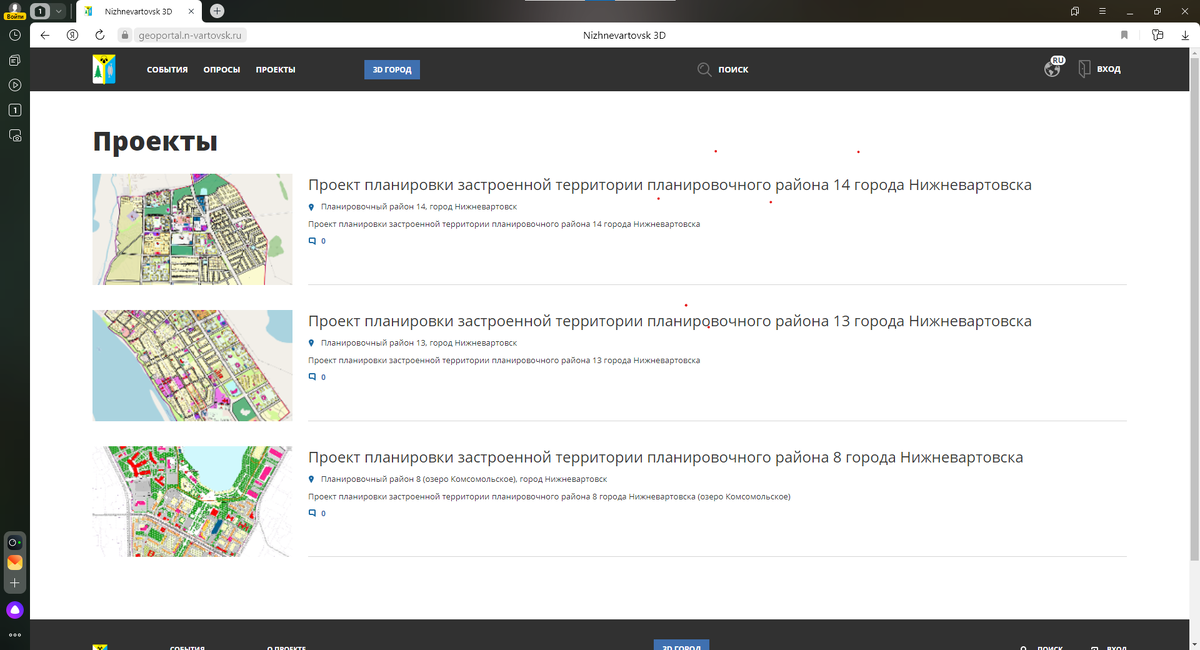
Task: Launch Alice purple assistant icon
Action: [x=15, y=610]
